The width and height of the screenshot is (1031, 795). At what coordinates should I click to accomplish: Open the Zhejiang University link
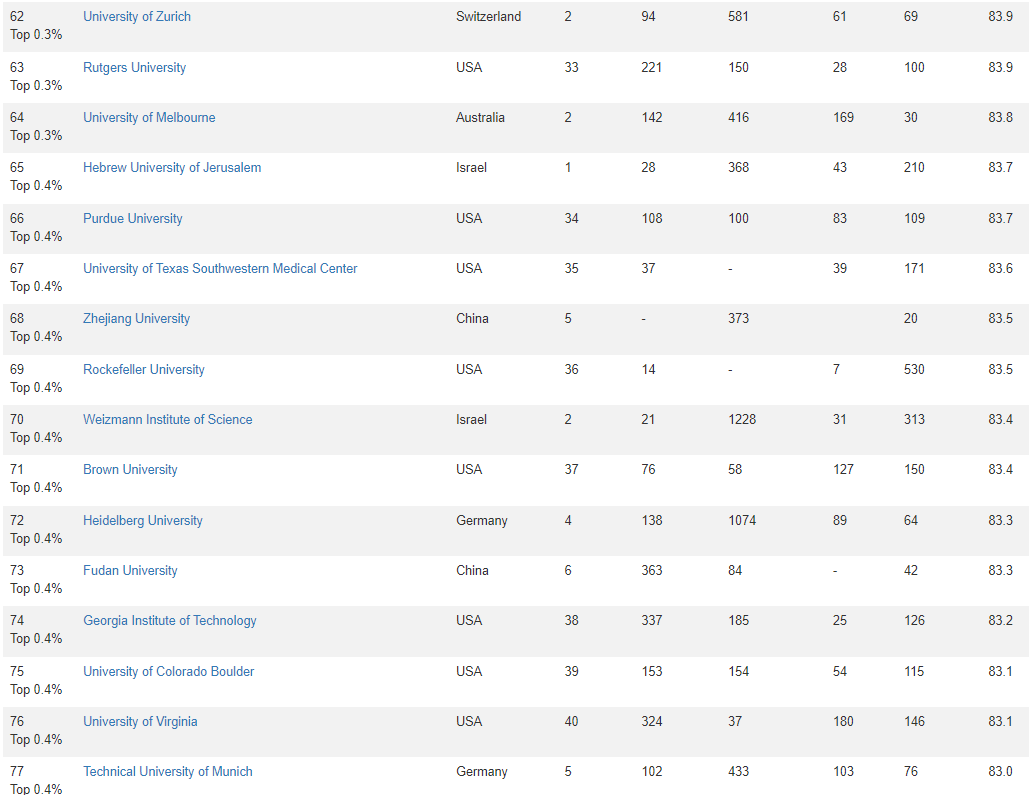(x=136, y=319)
